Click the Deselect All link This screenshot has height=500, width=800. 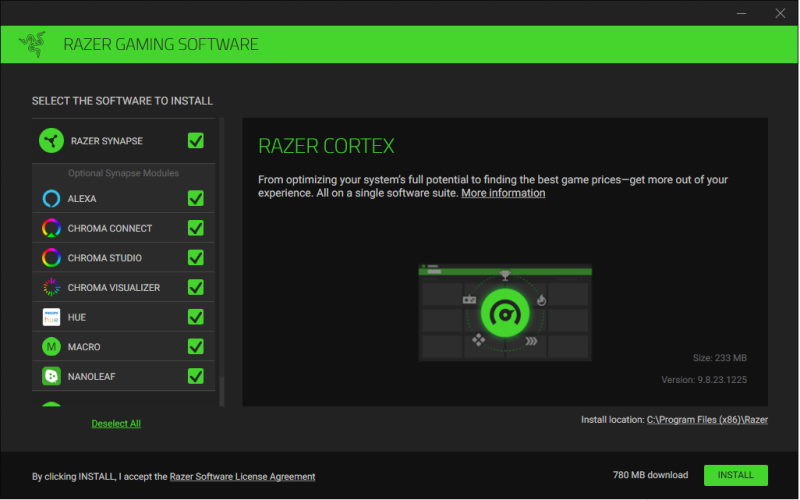coord(116,423)
